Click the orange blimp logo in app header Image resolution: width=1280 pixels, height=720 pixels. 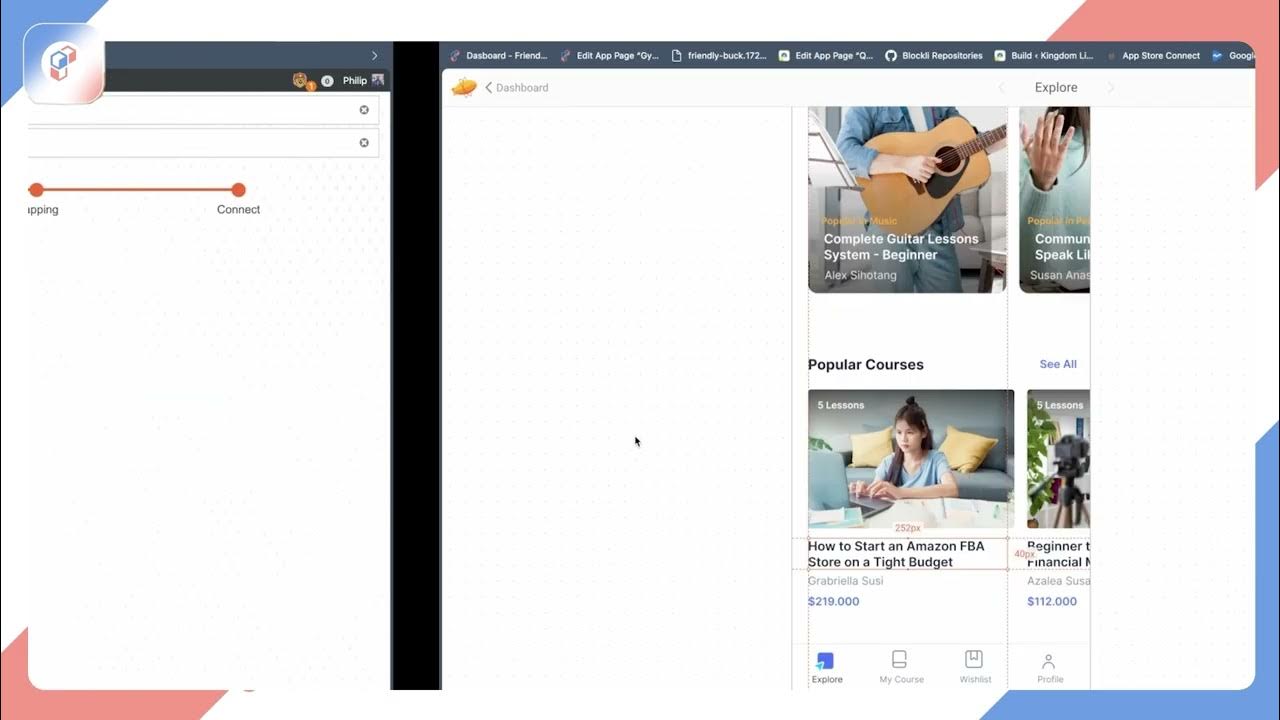(x=464, y=87)
